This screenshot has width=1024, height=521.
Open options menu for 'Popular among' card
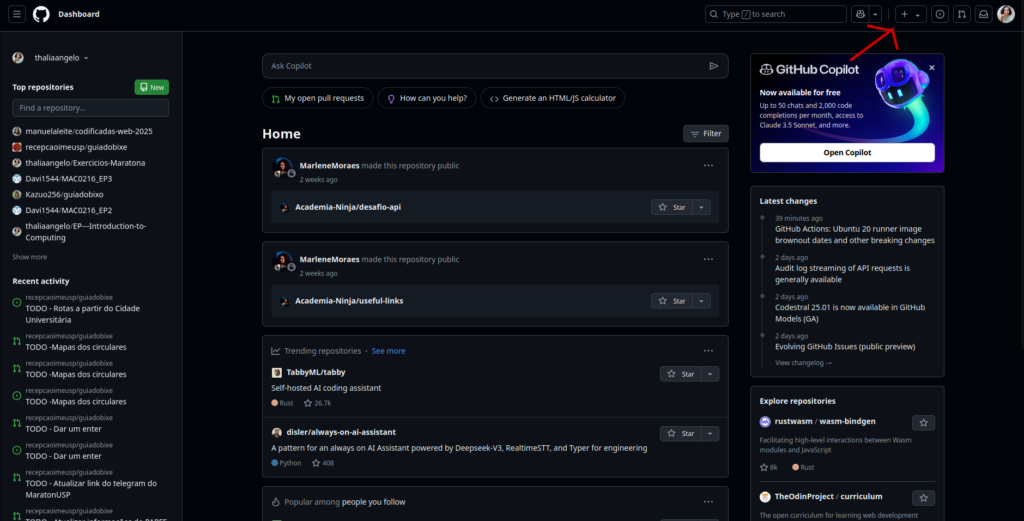coord(708,502)
